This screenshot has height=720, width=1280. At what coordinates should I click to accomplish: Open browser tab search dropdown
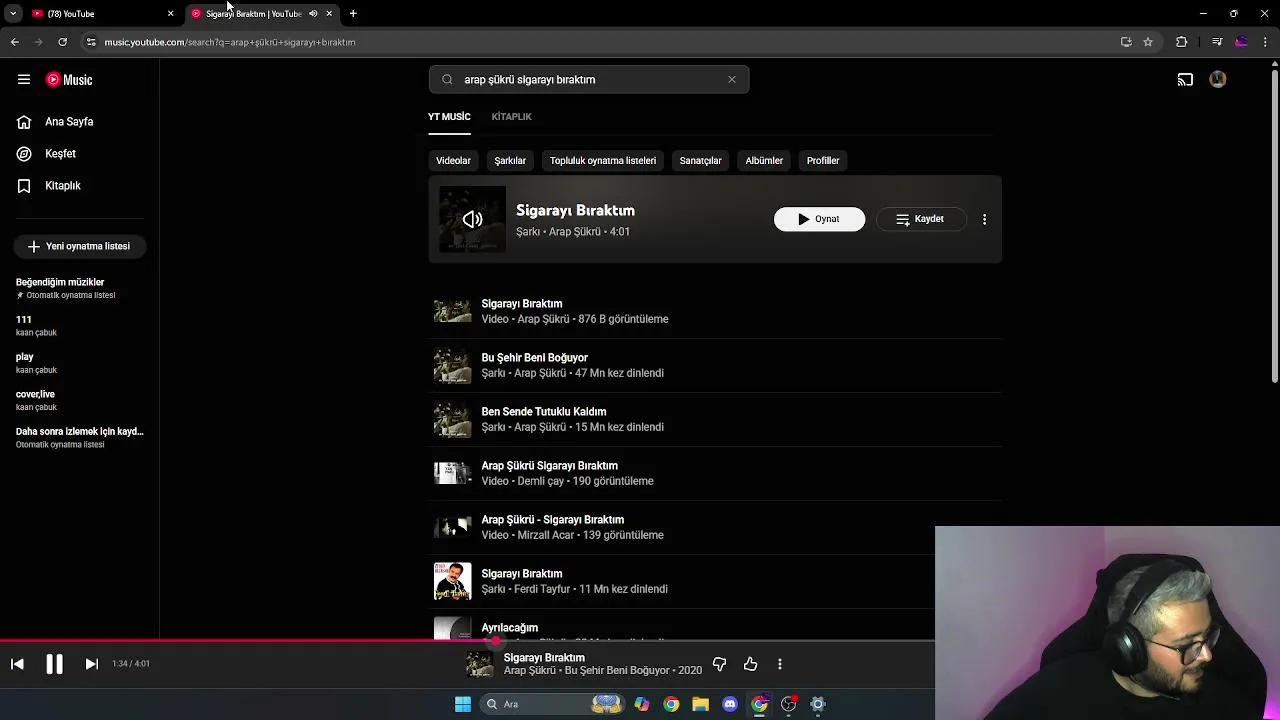13,14
